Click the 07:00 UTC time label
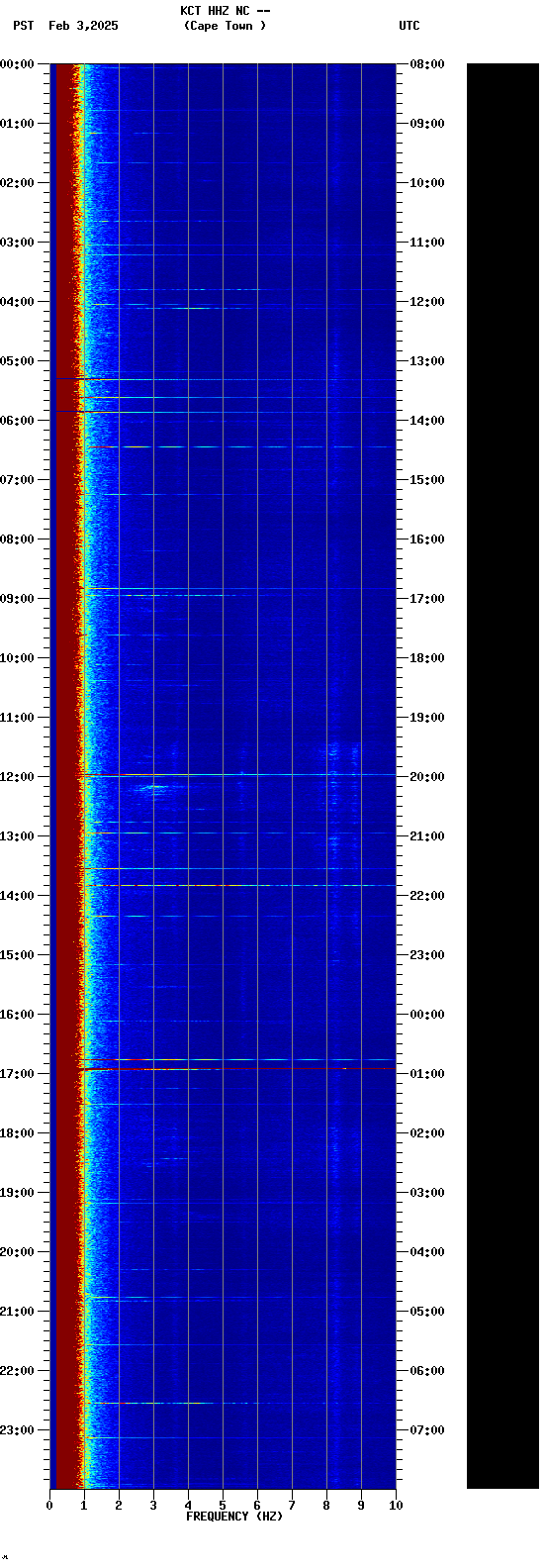 click(427, 1430)
